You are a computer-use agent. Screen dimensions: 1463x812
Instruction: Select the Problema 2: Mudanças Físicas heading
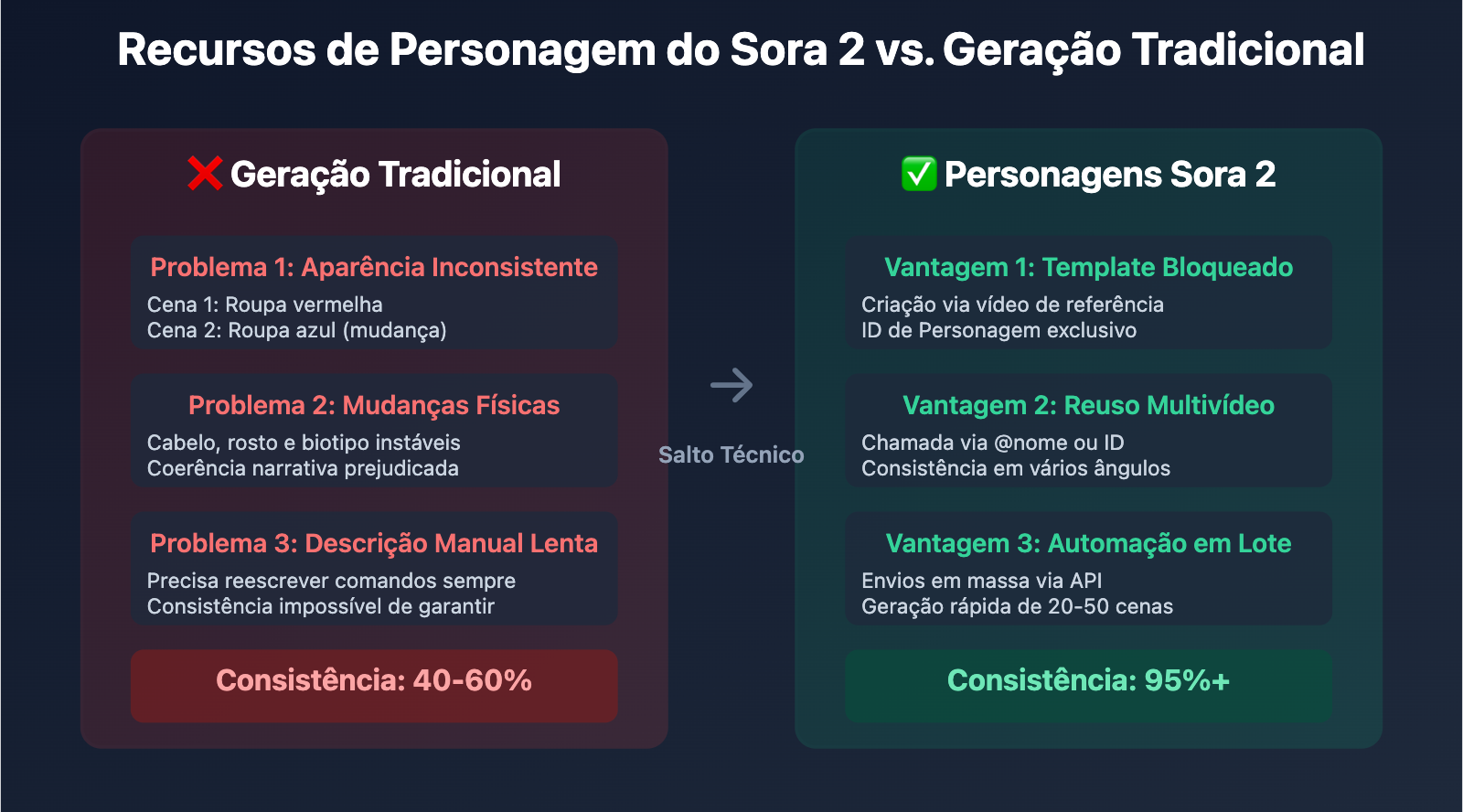[x=374, y=405]
